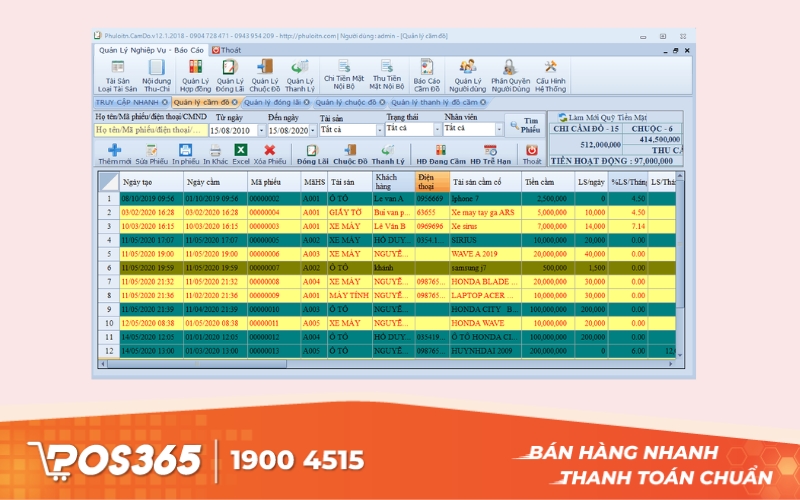Click grid select-all corner cell
Viewport: 800px width, 500px height.
point(109,182)
